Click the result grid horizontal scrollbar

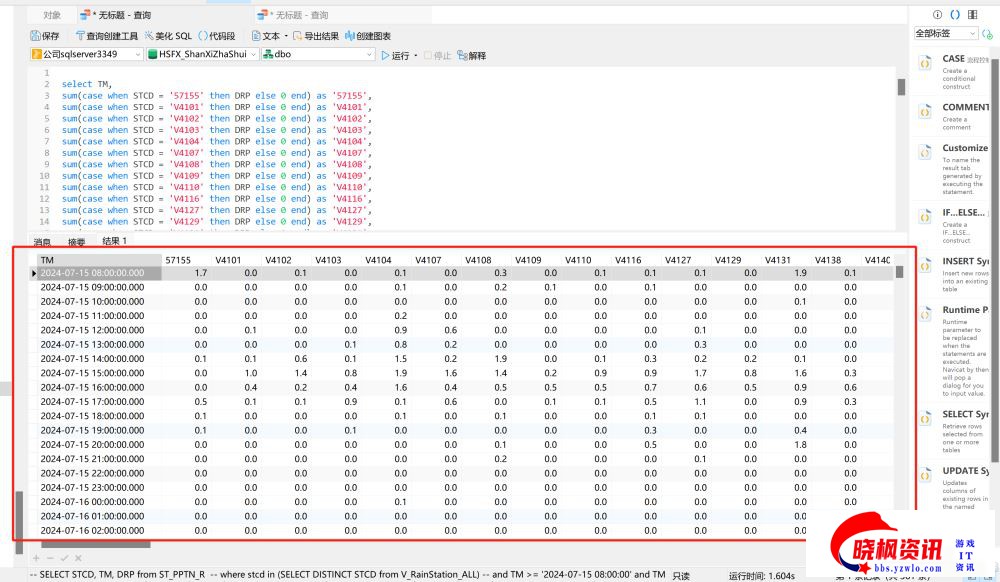[x=96, y=544]
